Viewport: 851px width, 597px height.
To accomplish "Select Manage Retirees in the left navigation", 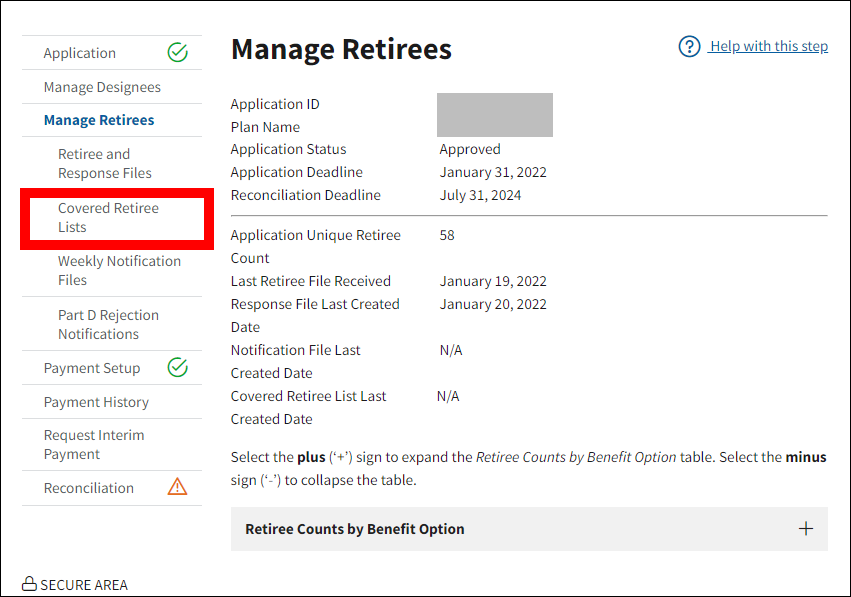I will click(99, 120).
